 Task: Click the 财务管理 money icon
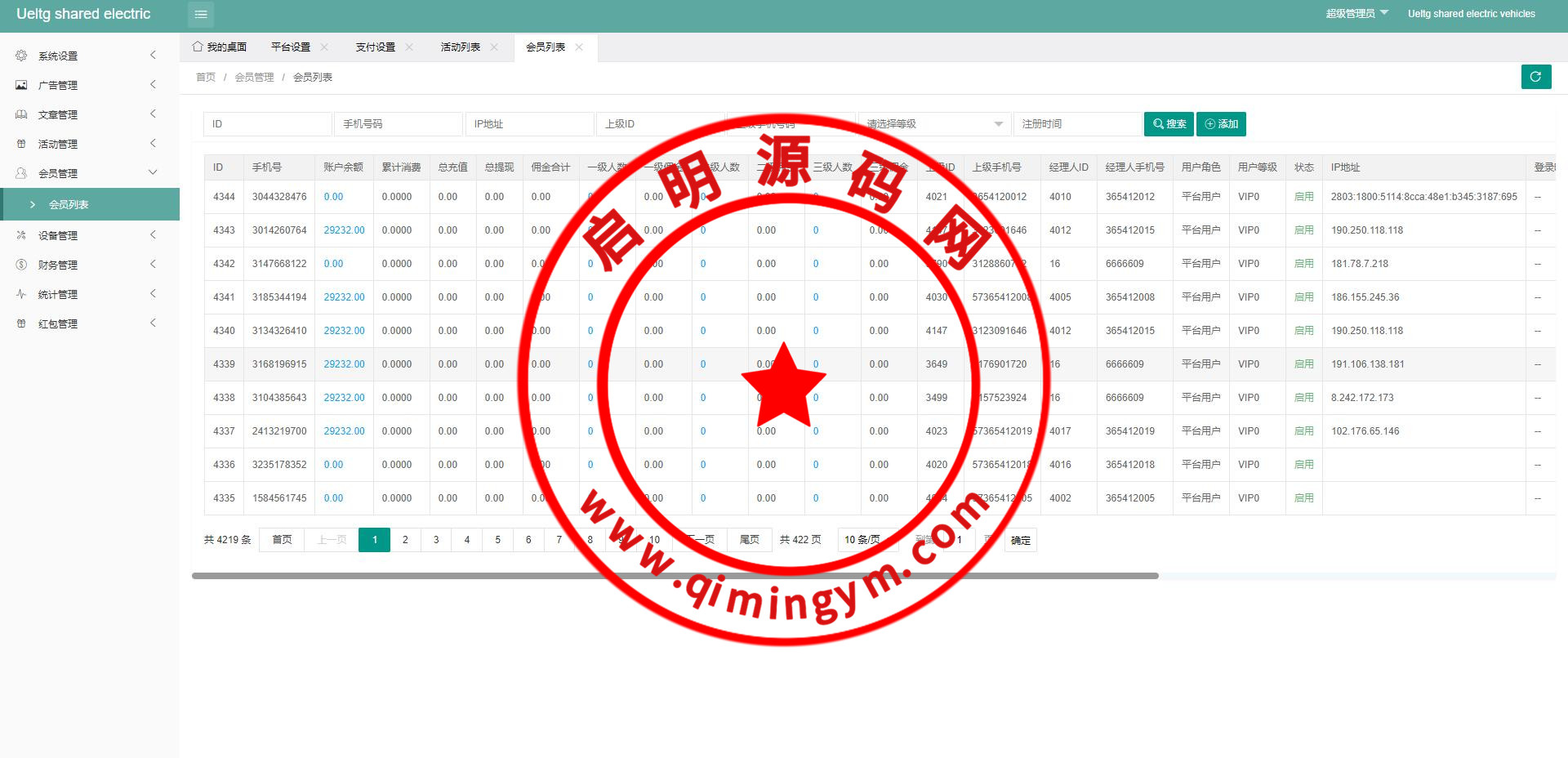[x=21, y=265]
